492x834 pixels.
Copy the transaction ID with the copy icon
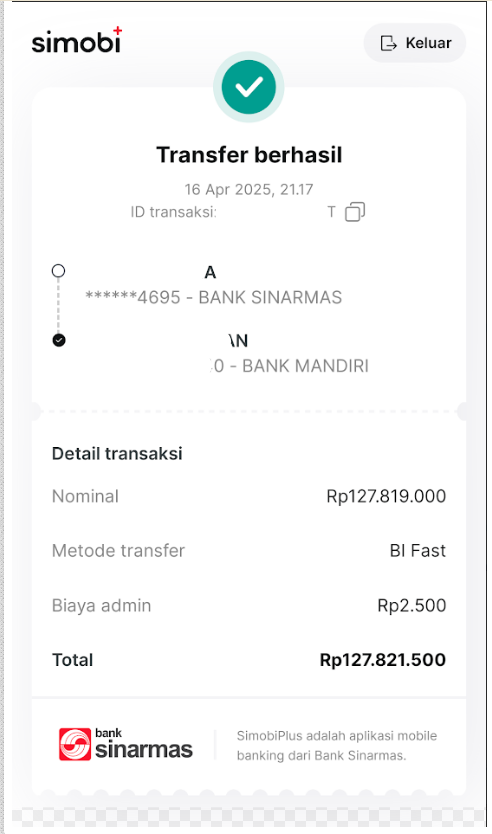click(355, 212)
